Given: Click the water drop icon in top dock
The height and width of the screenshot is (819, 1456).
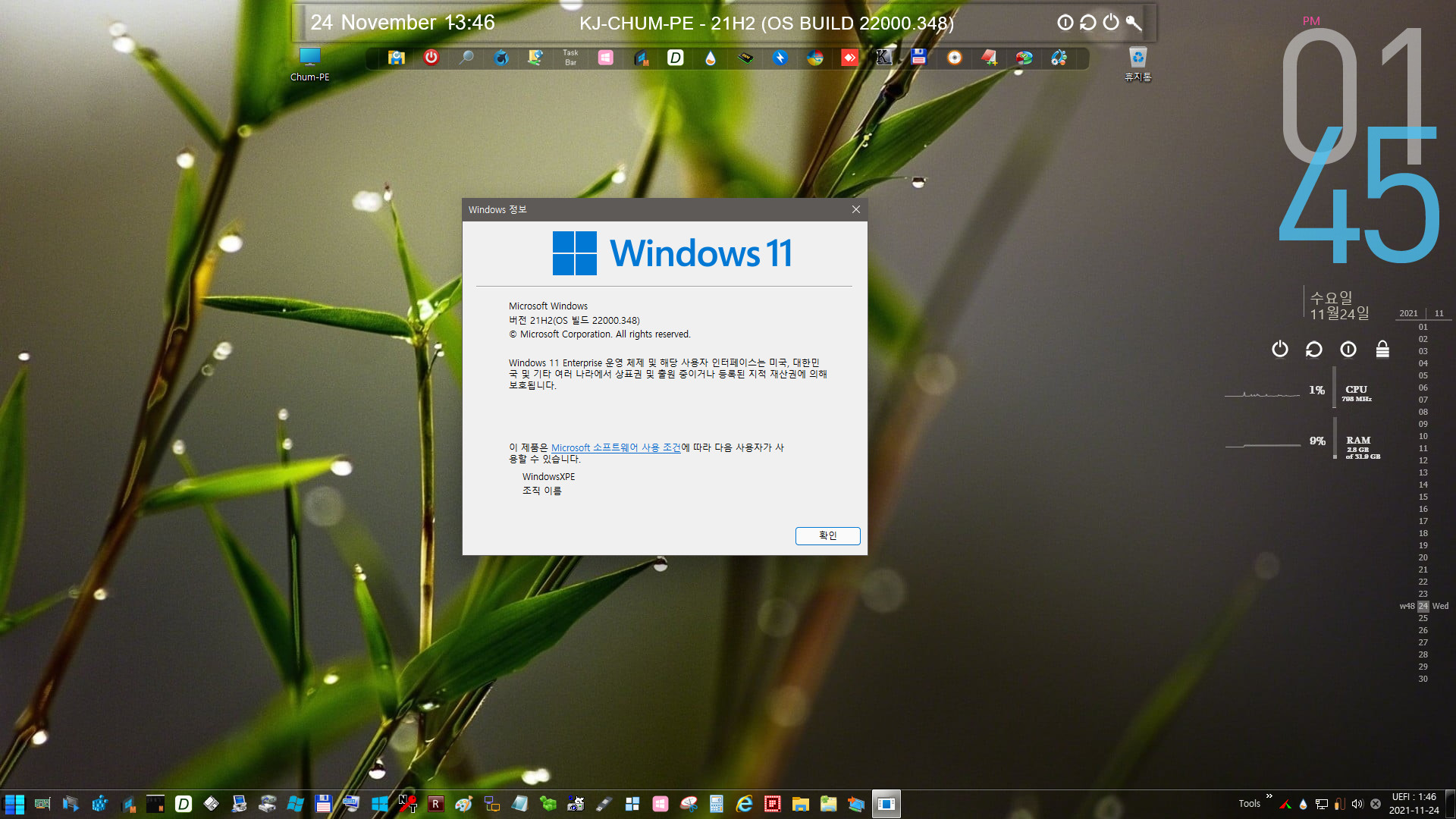Looking at the screenshot, I should pos(711,58).
